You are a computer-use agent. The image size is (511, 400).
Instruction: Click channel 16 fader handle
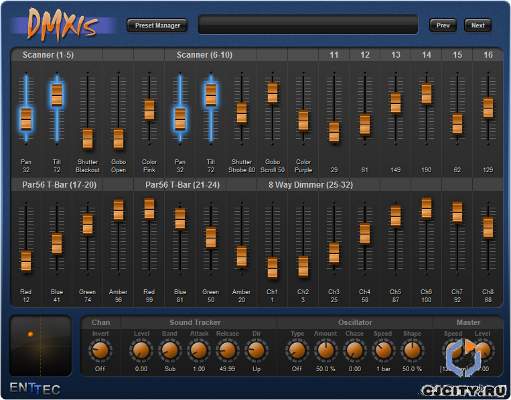tap(488, 107)
